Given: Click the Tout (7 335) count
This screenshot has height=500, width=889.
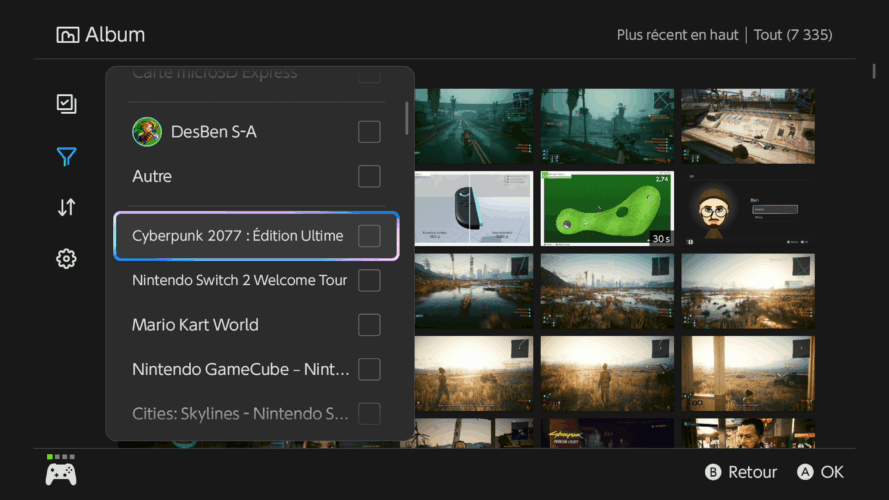Looking at the screenshot, I should pyautogui.click(x=793, y=35).
